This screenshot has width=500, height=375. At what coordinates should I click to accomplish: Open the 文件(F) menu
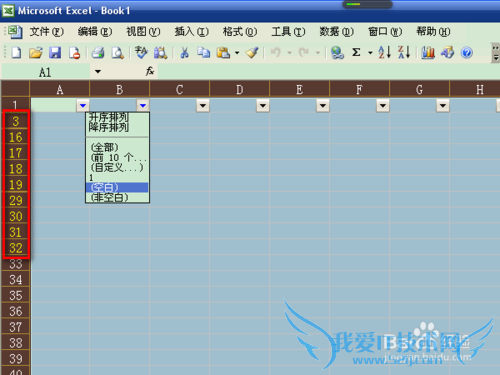click(x=47, y=32)
